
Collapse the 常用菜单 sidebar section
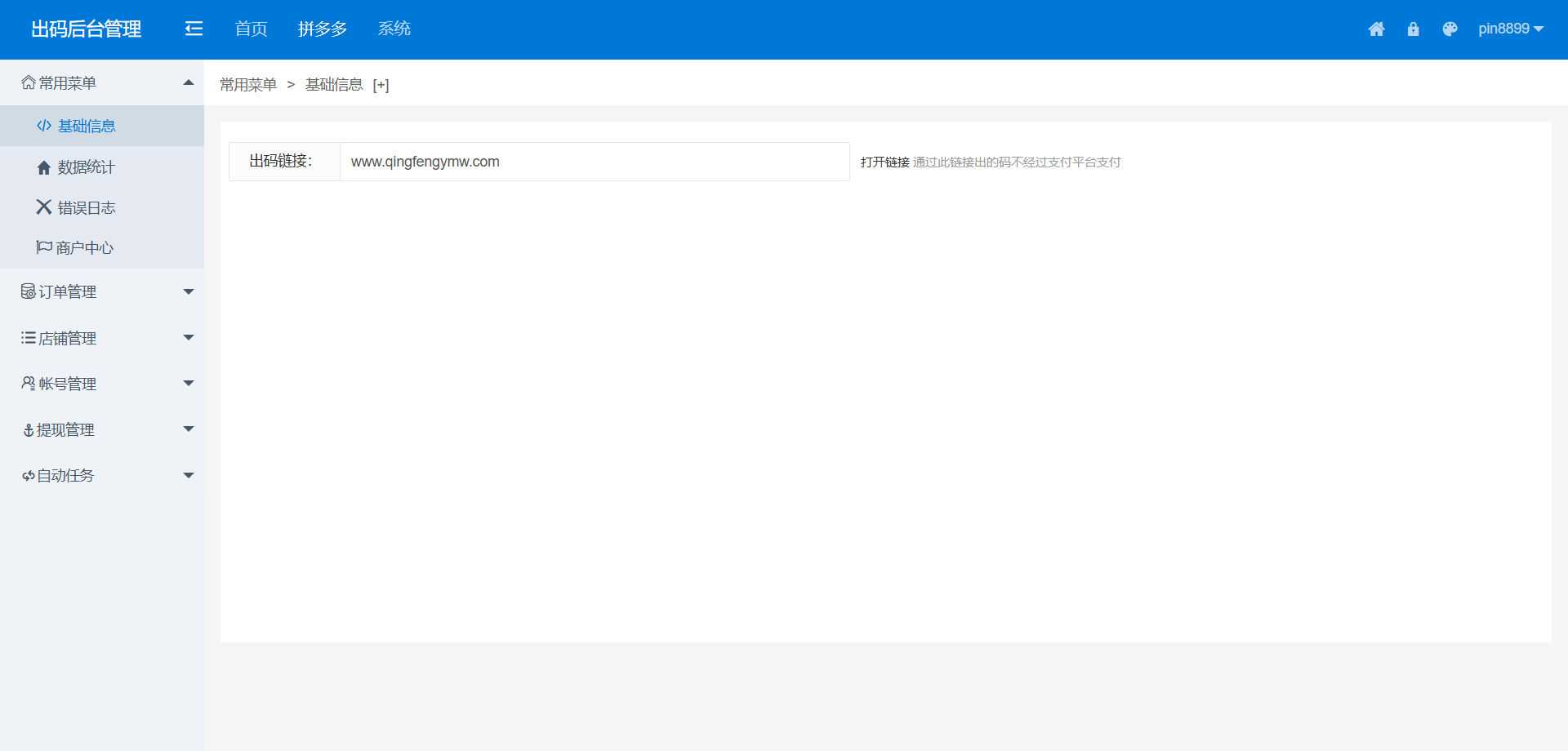click(x=102, y=82)
